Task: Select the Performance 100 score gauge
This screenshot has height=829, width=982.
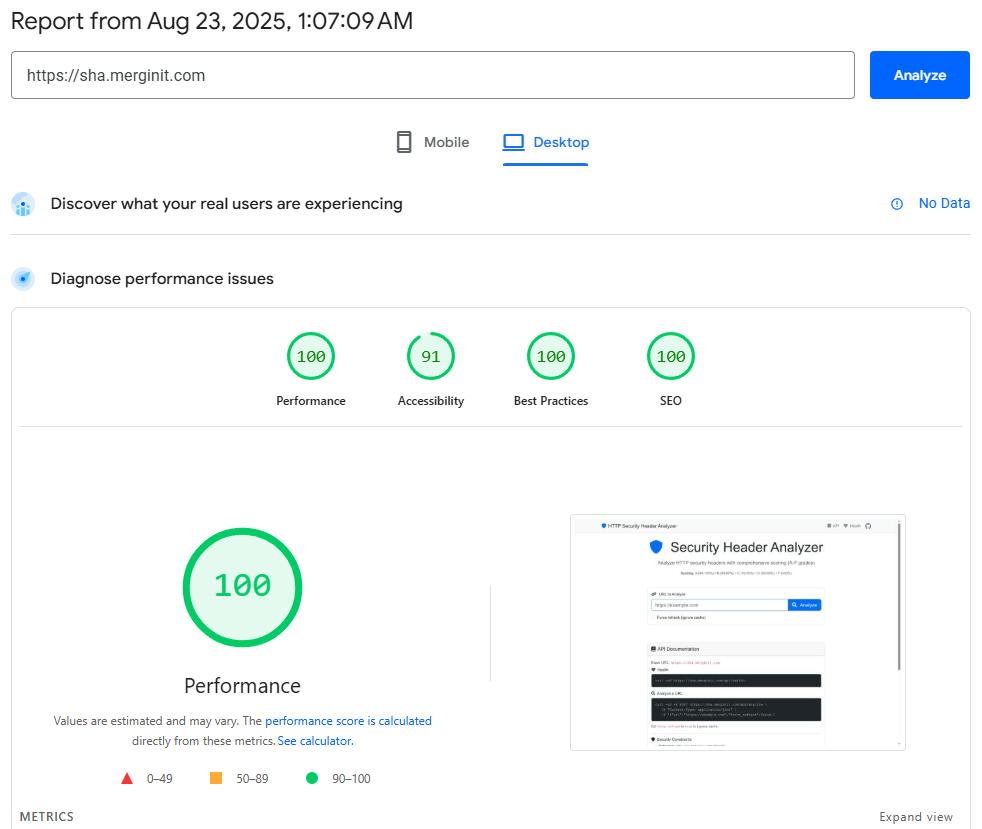Action: 242,588
